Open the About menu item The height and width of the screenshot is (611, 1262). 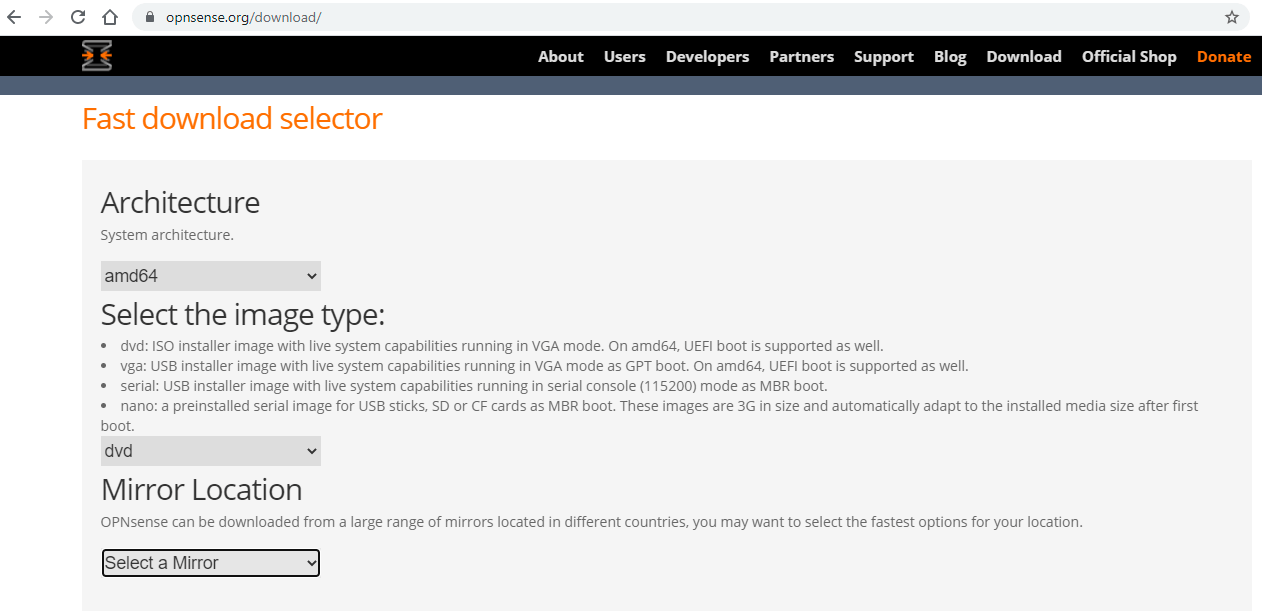click(x=560, y=57)
